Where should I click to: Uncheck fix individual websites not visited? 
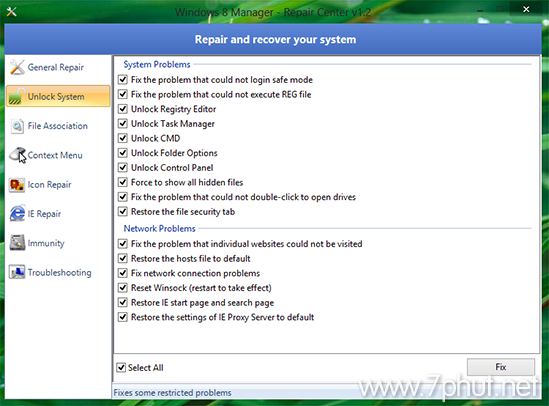tap(123, 244)
